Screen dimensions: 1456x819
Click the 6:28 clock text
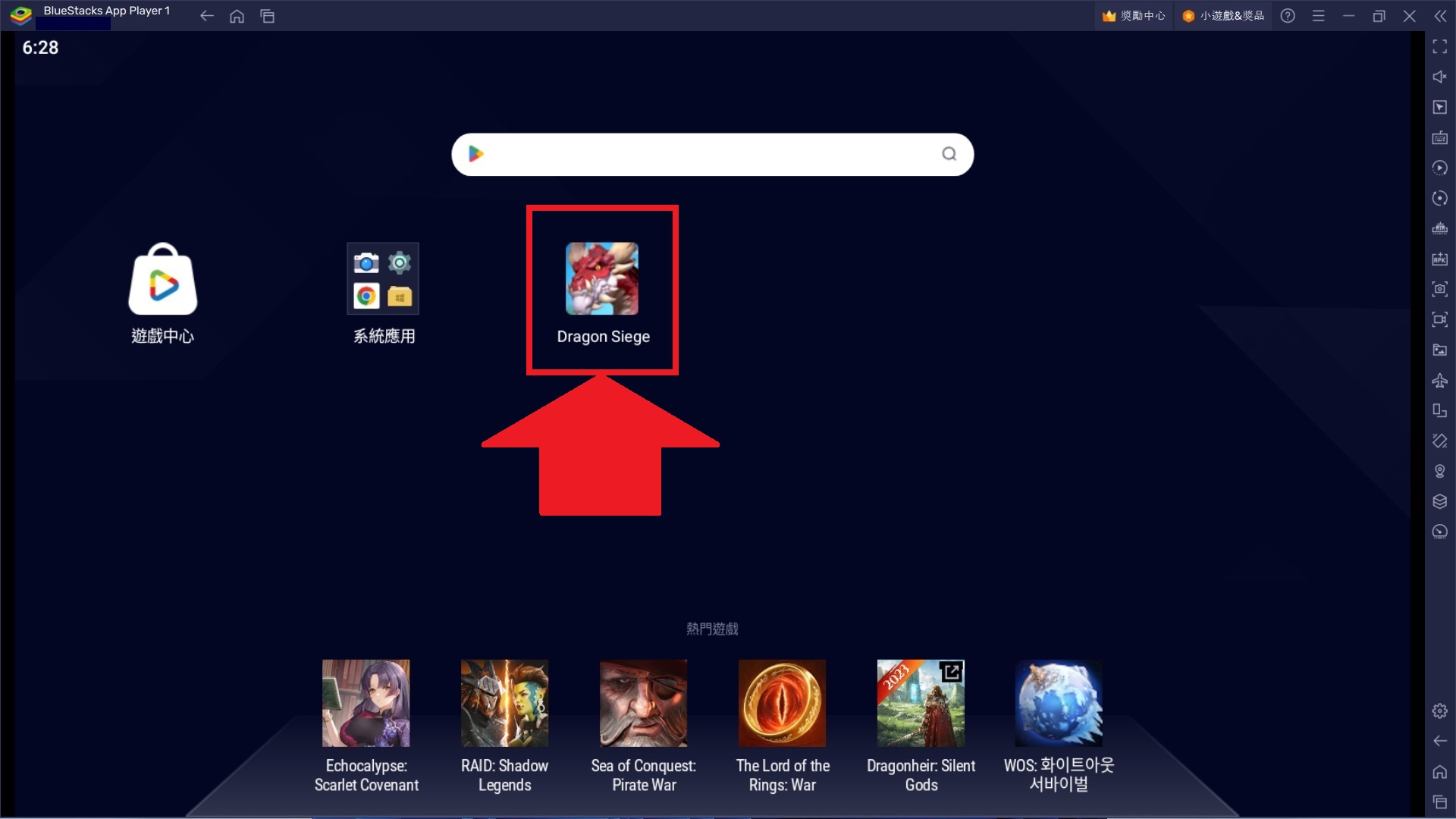pyautogui.click(x=40, y=48)
